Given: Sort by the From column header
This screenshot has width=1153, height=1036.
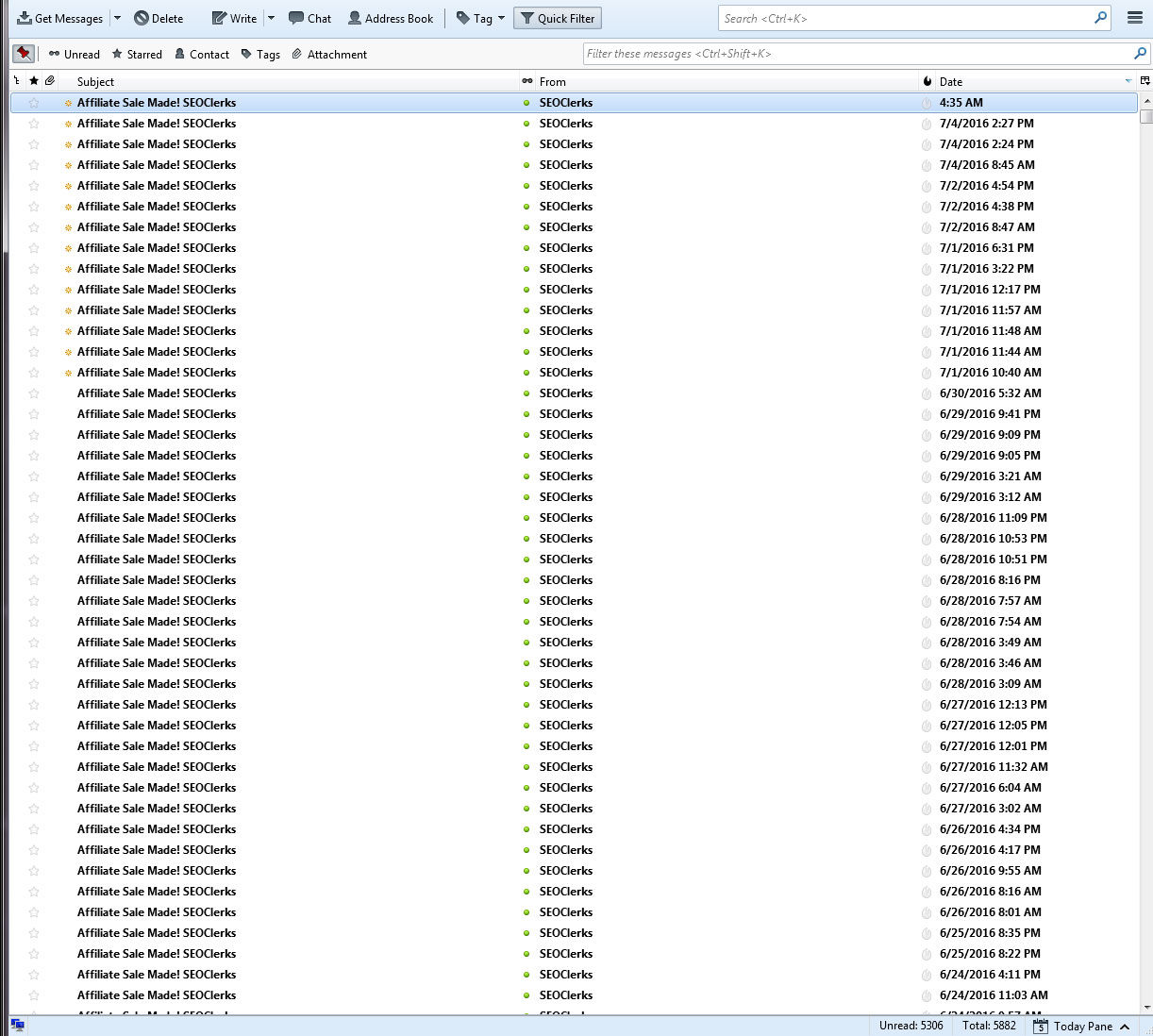Looking at the screenshot, I should pos(727,81).
